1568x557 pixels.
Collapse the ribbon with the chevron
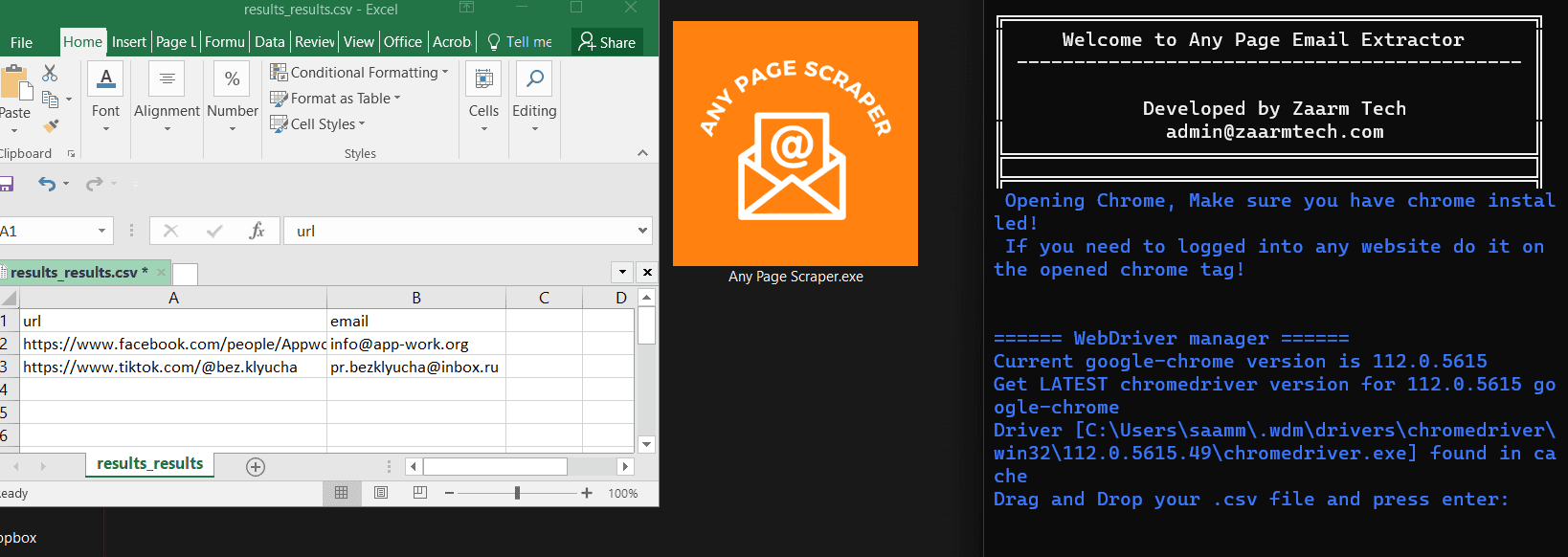pyautogui.click(x=642, y=153)
